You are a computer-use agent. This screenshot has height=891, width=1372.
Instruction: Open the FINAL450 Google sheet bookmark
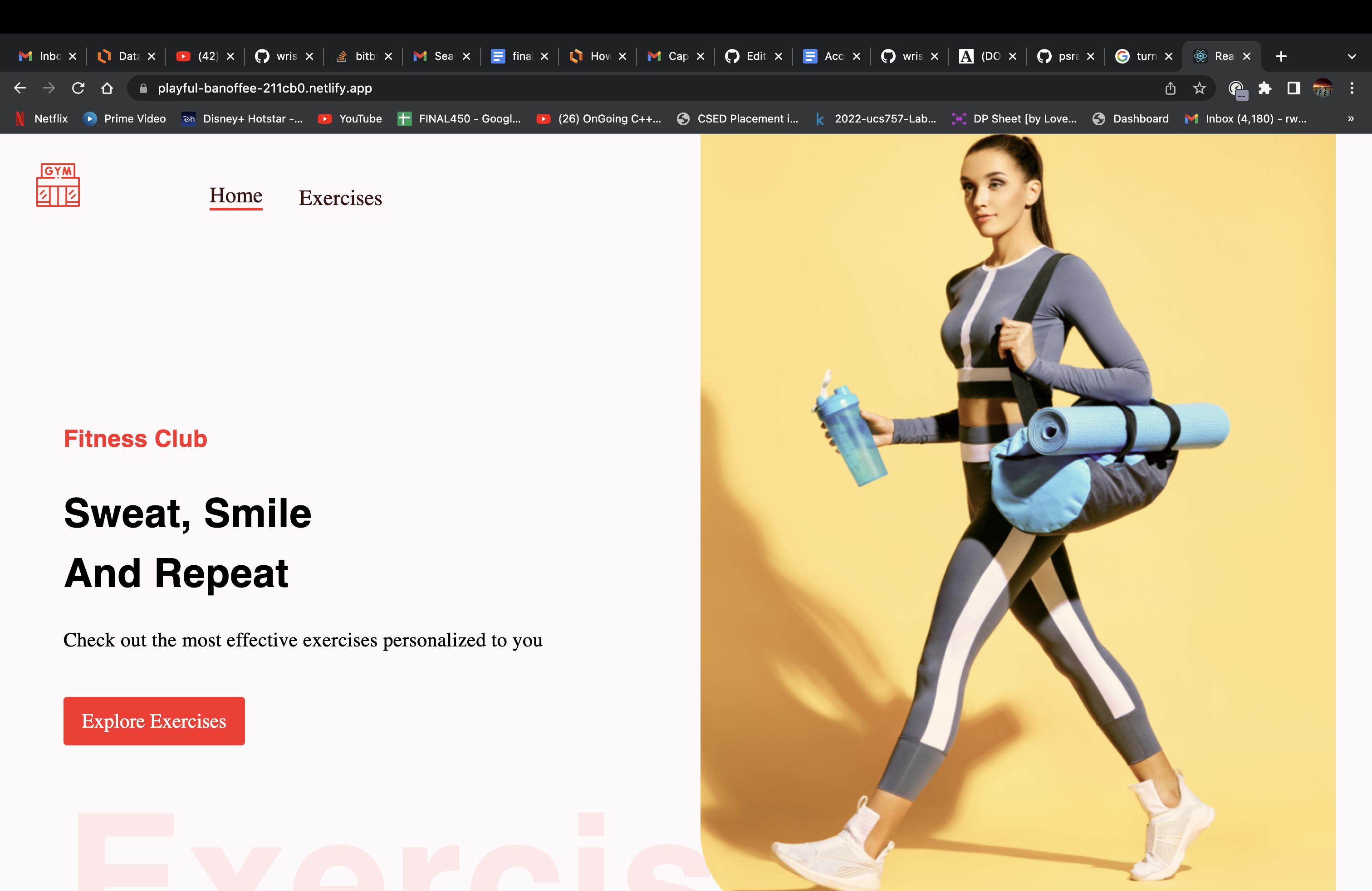pyautogui.click(x=460, y=119)
